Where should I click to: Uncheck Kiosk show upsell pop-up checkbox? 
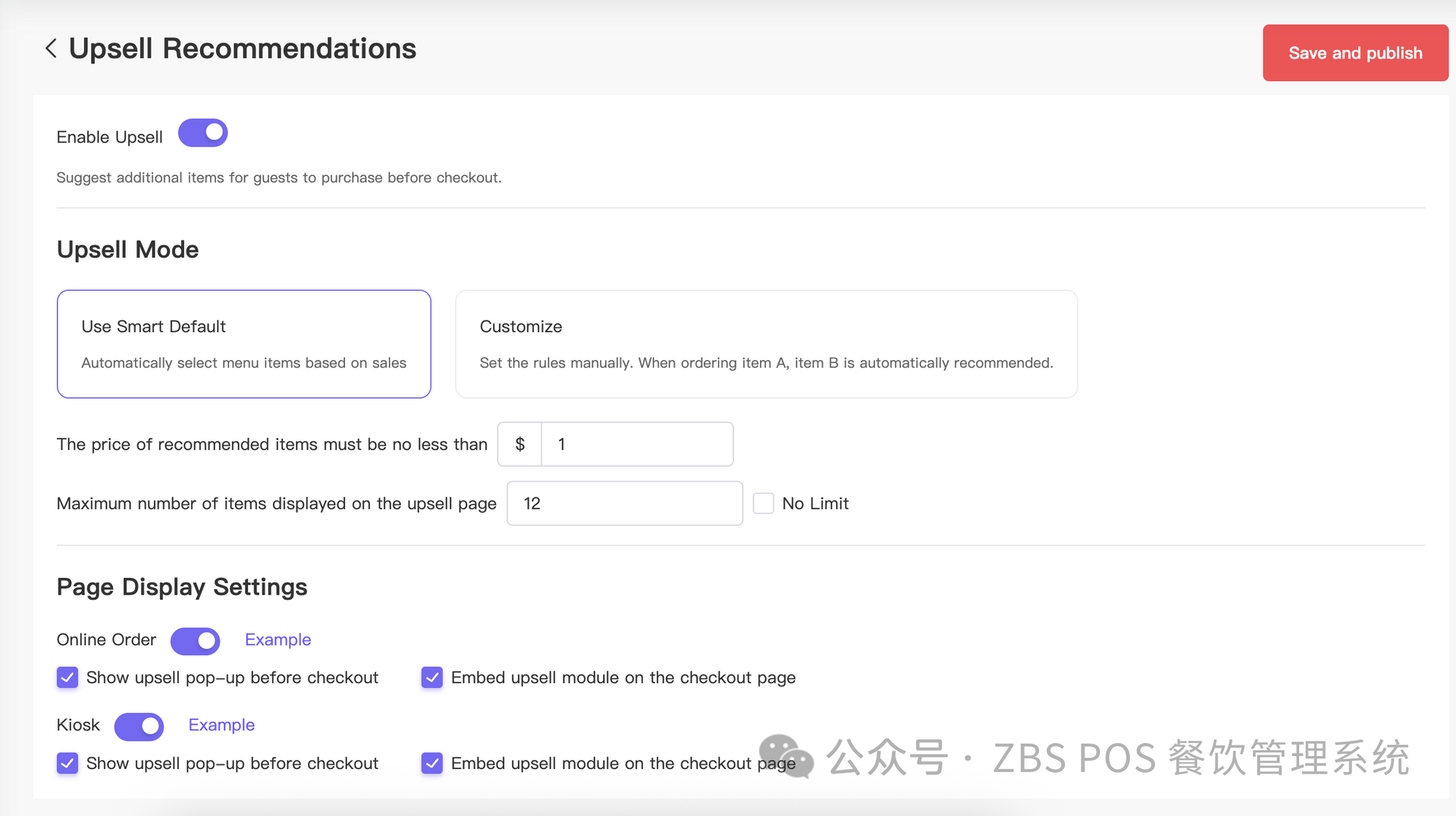click(x=67, y=763)
